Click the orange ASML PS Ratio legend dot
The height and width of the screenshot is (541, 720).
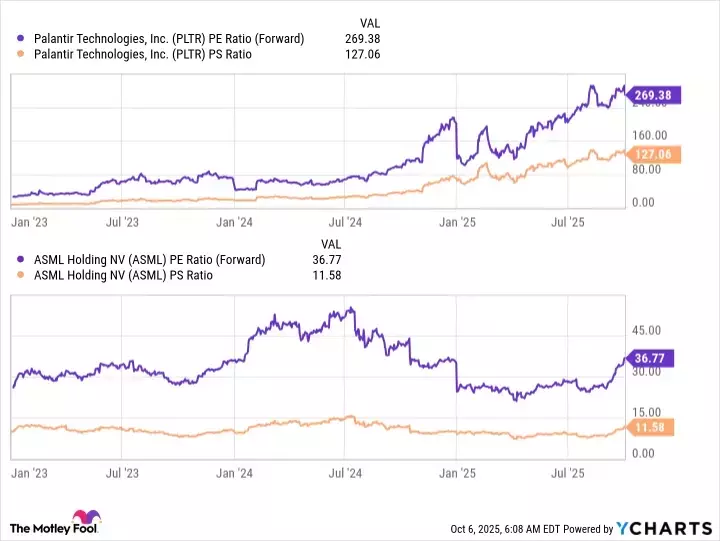point(22,276)
